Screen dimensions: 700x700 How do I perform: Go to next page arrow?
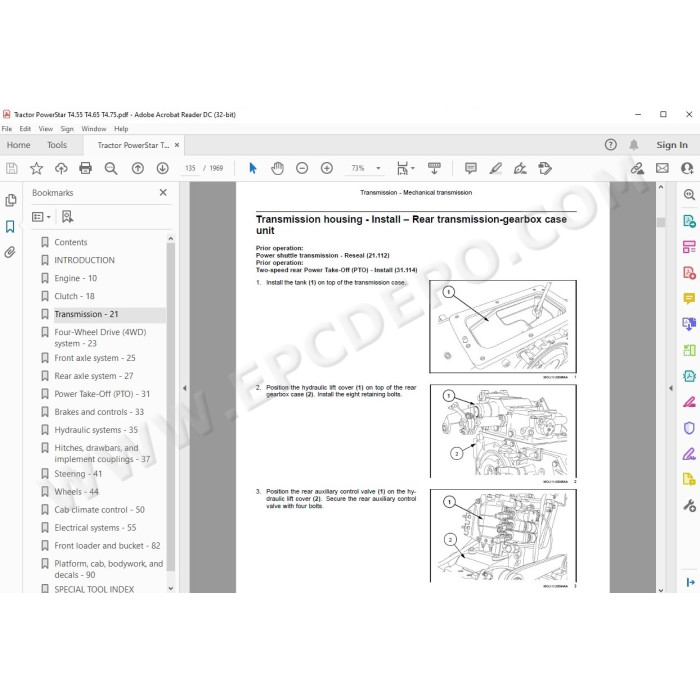(162, 168)
